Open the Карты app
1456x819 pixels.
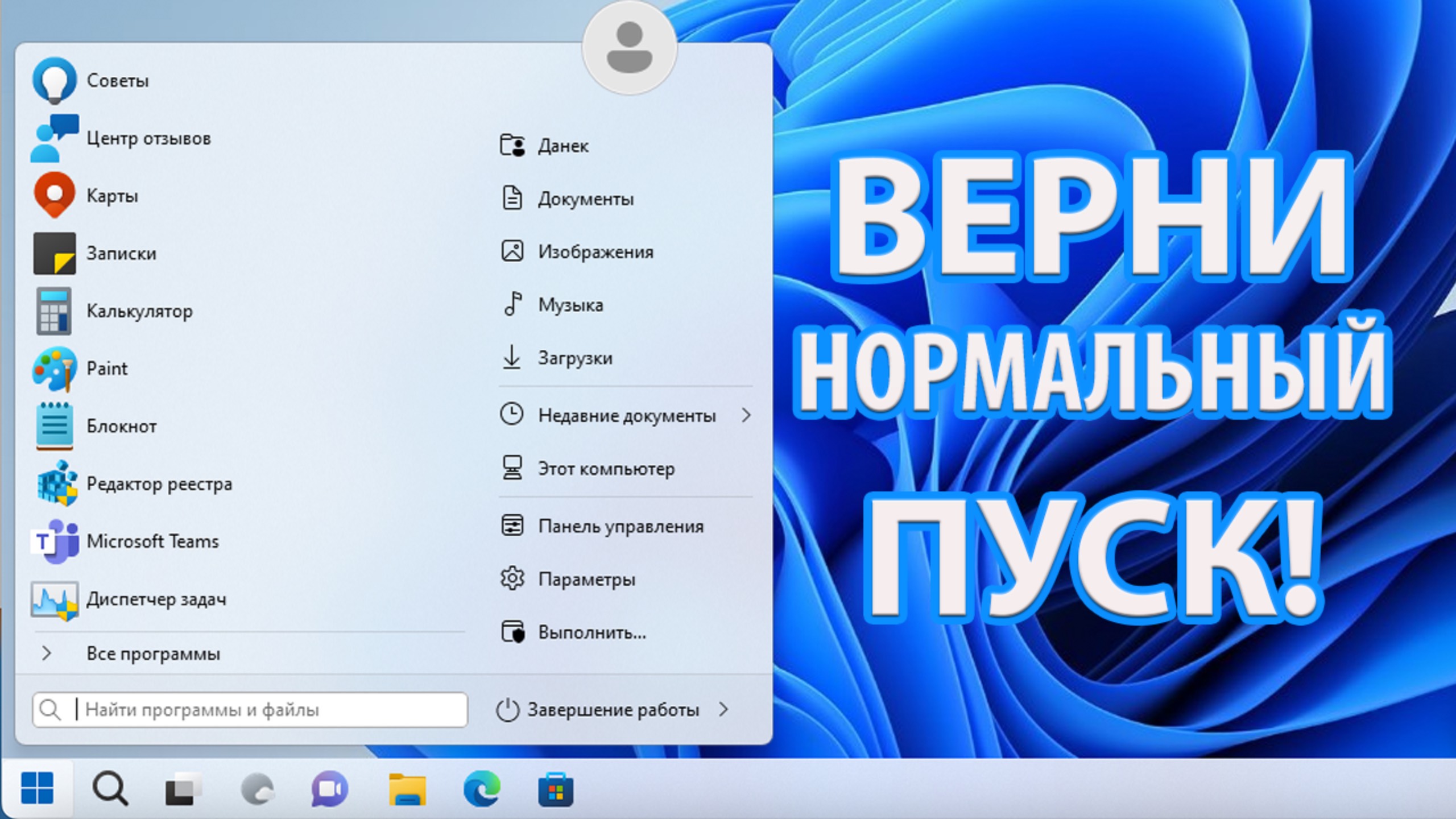pyautogui.click(x=112, y=196)
